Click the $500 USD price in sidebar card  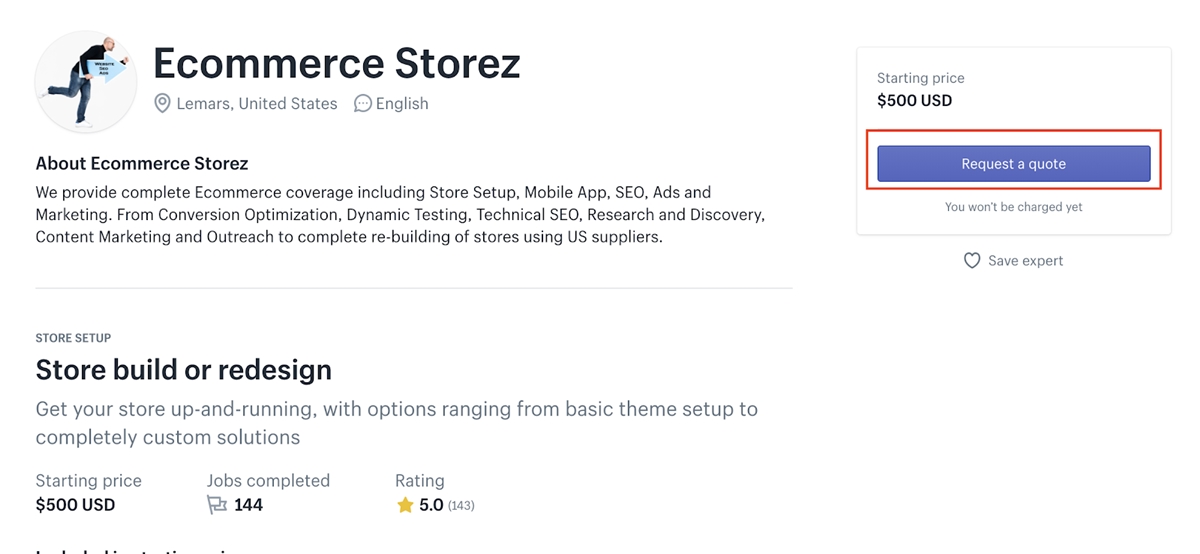(x=914, y=100)
